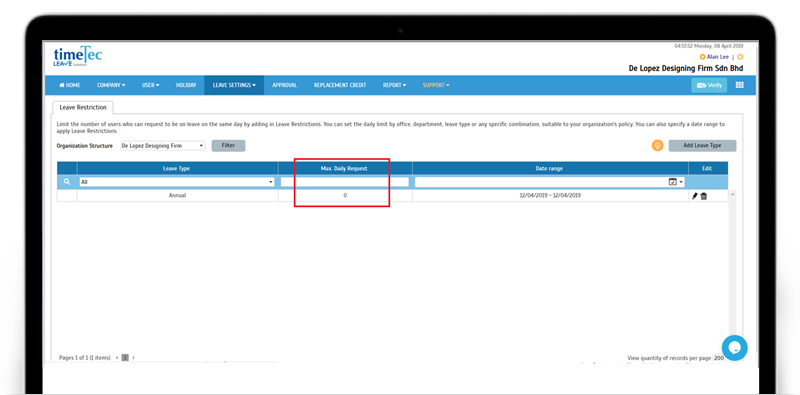Click the records per page field showing 200
This screenshot has height=395, width=800.
coord(720,358)
